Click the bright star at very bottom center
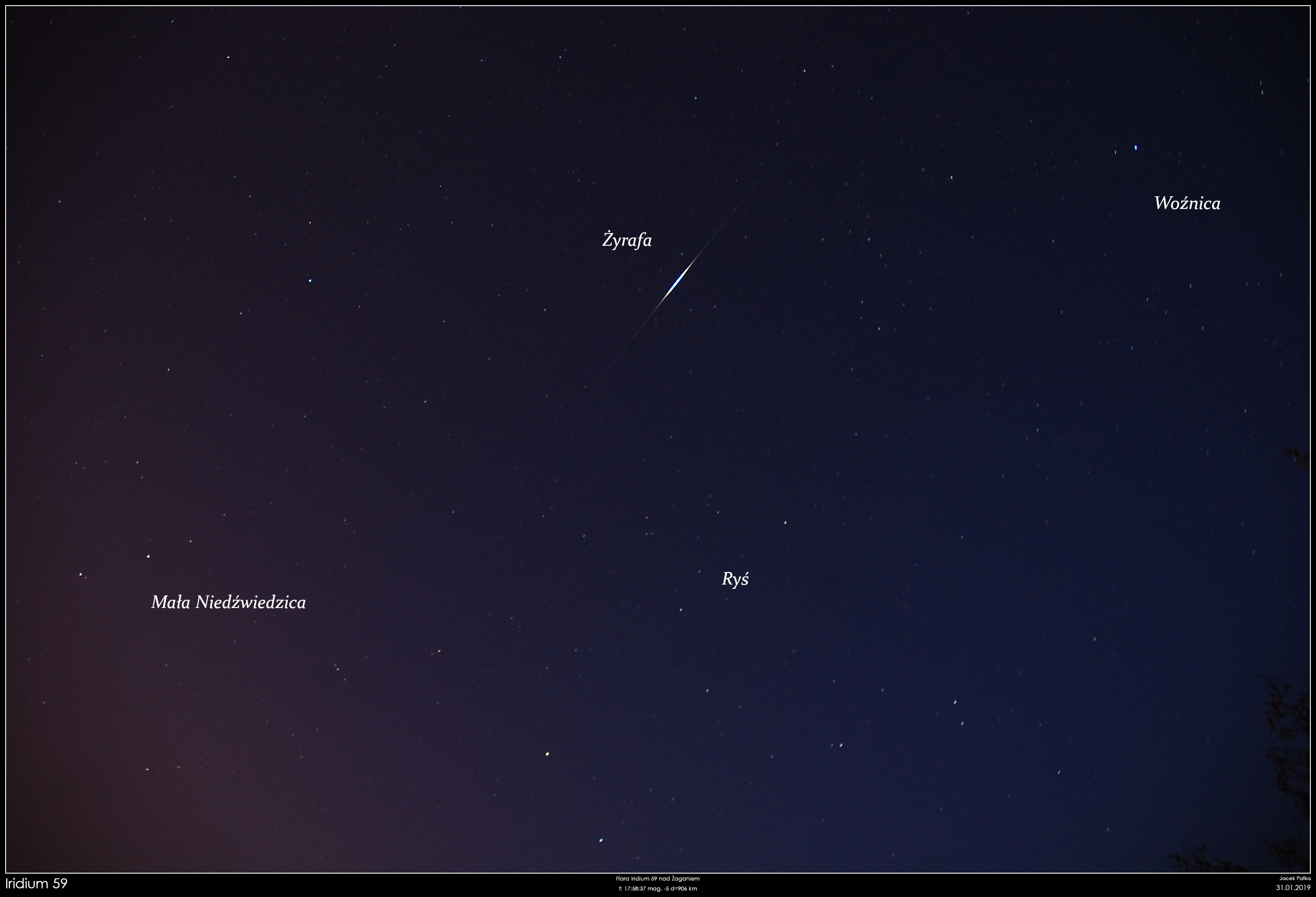1316x897 pixels. point(601,840)
